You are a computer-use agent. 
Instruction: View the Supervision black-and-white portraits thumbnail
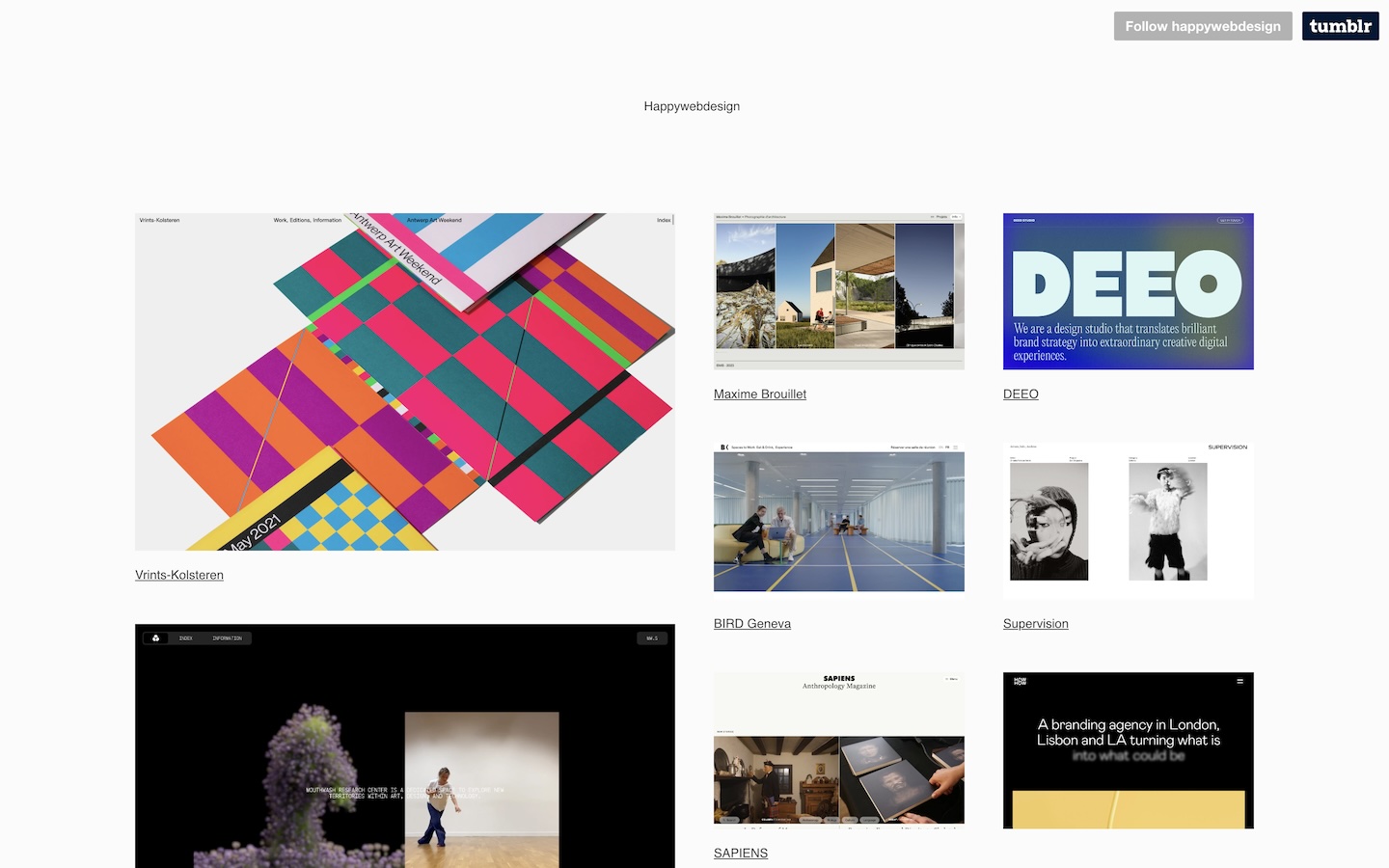1129,521
